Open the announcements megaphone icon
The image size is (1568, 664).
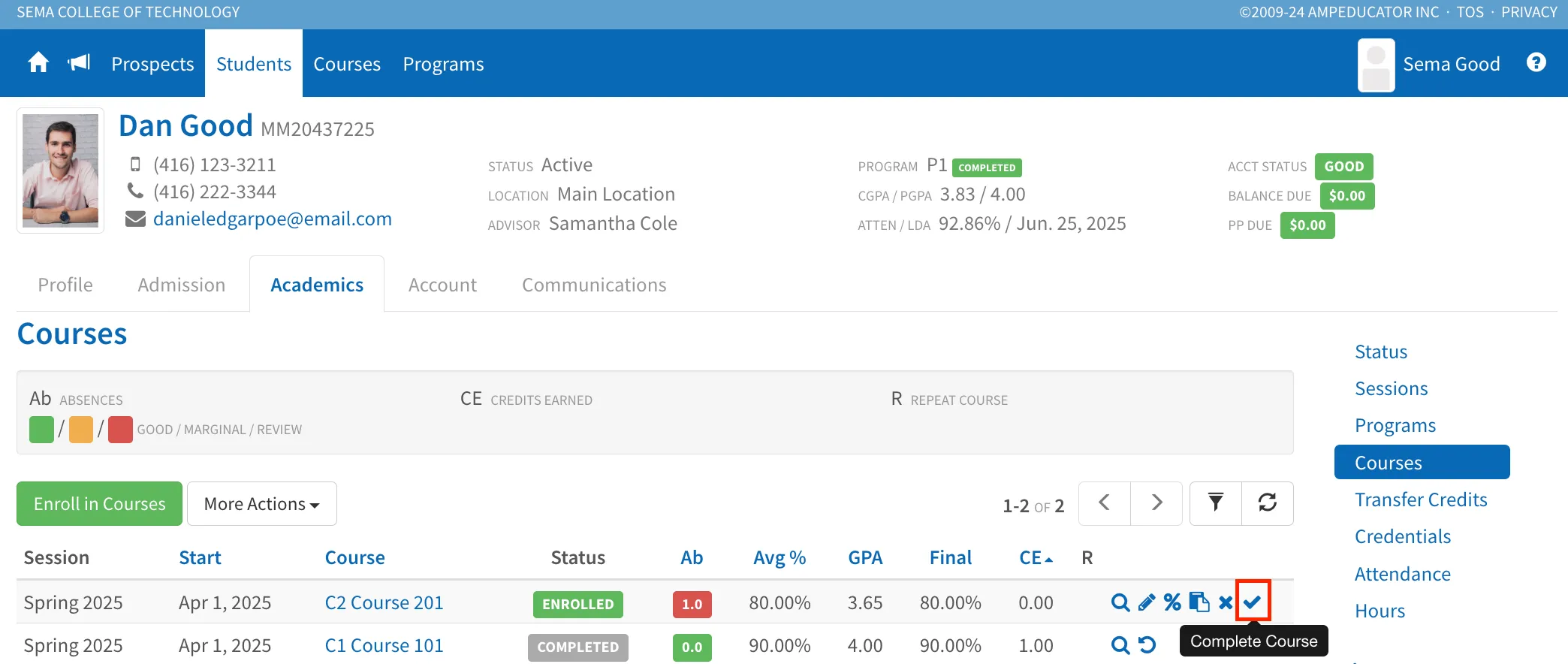click(79, 63)
